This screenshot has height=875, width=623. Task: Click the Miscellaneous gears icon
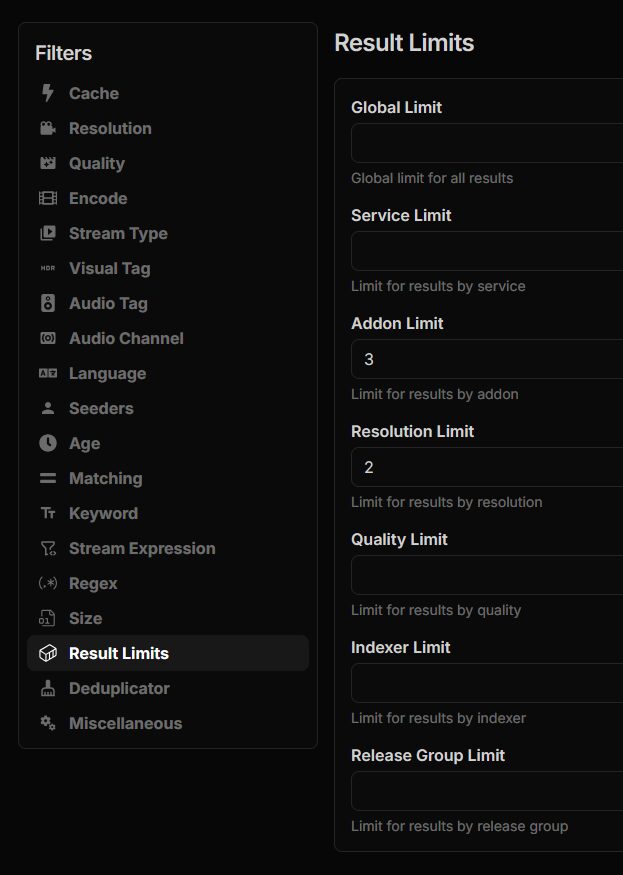point(47,723)
